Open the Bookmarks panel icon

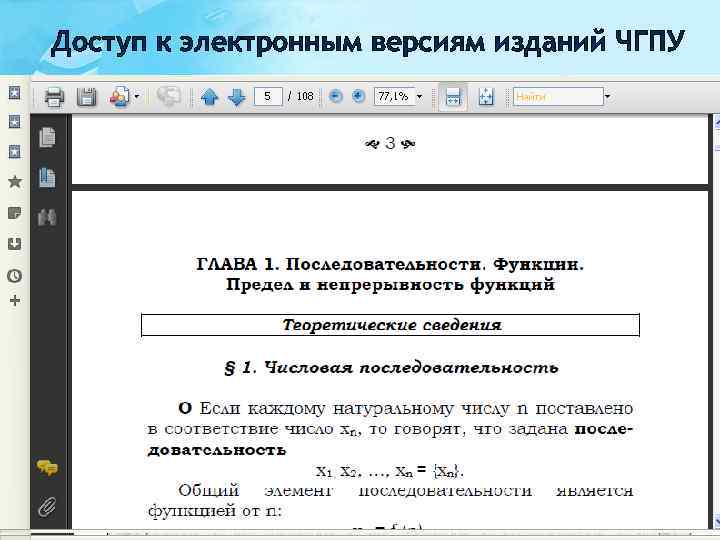click(x=47, y=178)
